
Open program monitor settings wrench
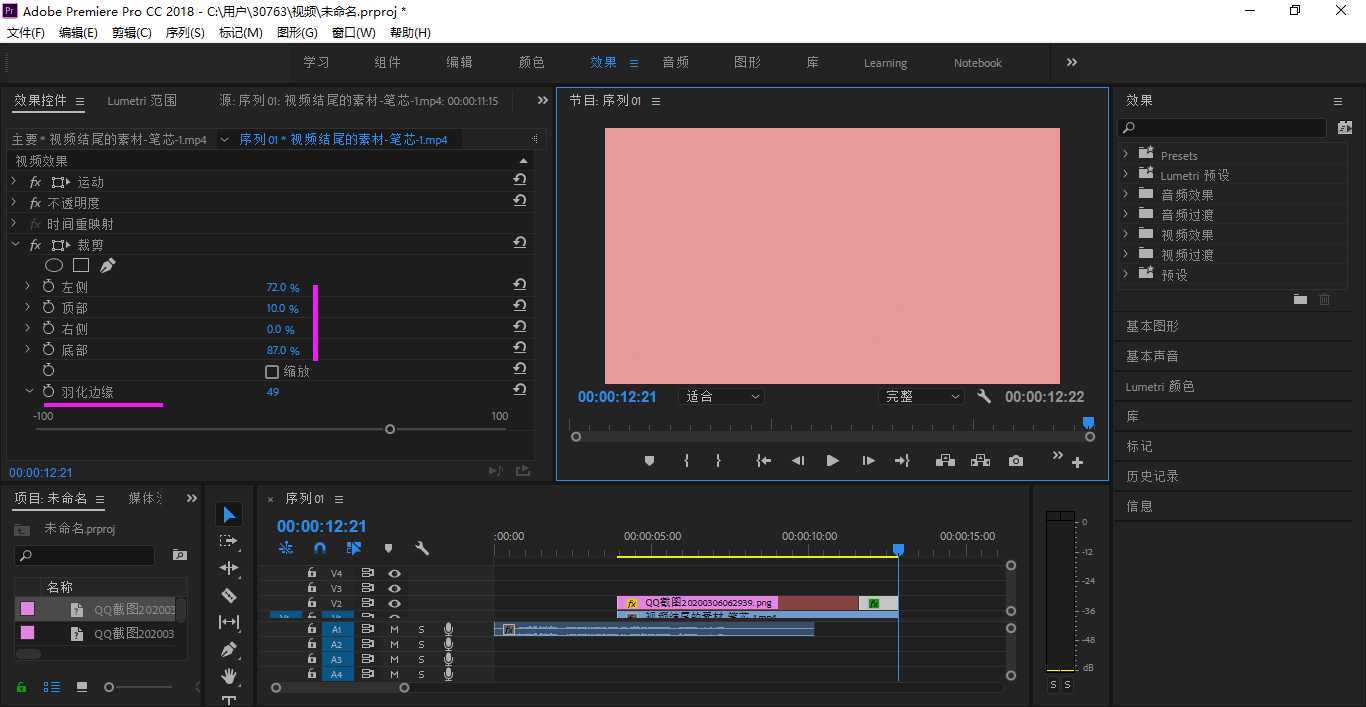pos(984,396)
